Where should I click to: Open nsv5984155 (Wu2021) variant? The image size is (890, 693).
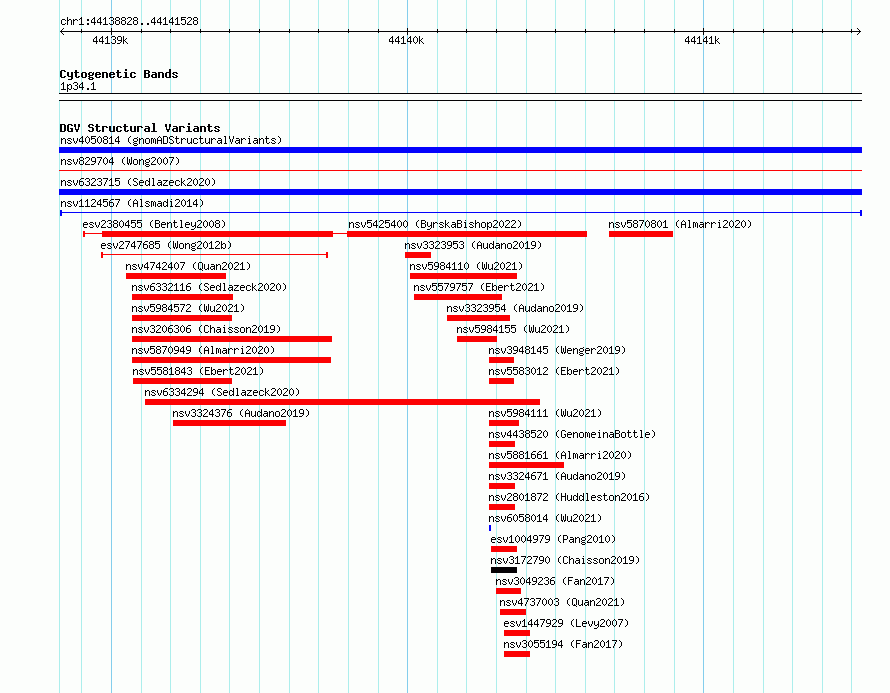point(513,329)
